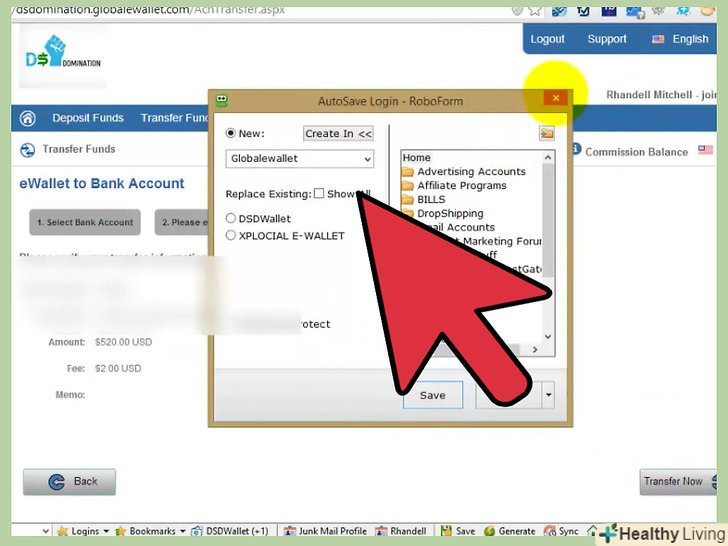Tick the Show All checkbox
728x546 pixels.
click(319, 193)
